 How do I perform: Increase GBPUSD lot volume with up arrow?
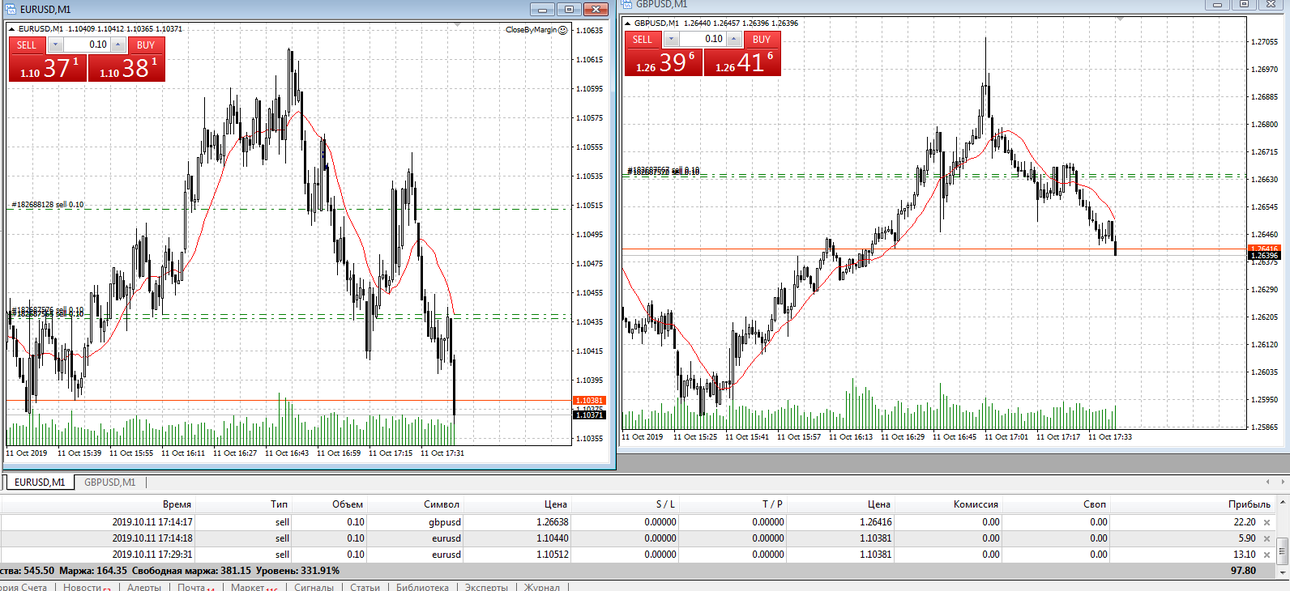pos(736,39)
